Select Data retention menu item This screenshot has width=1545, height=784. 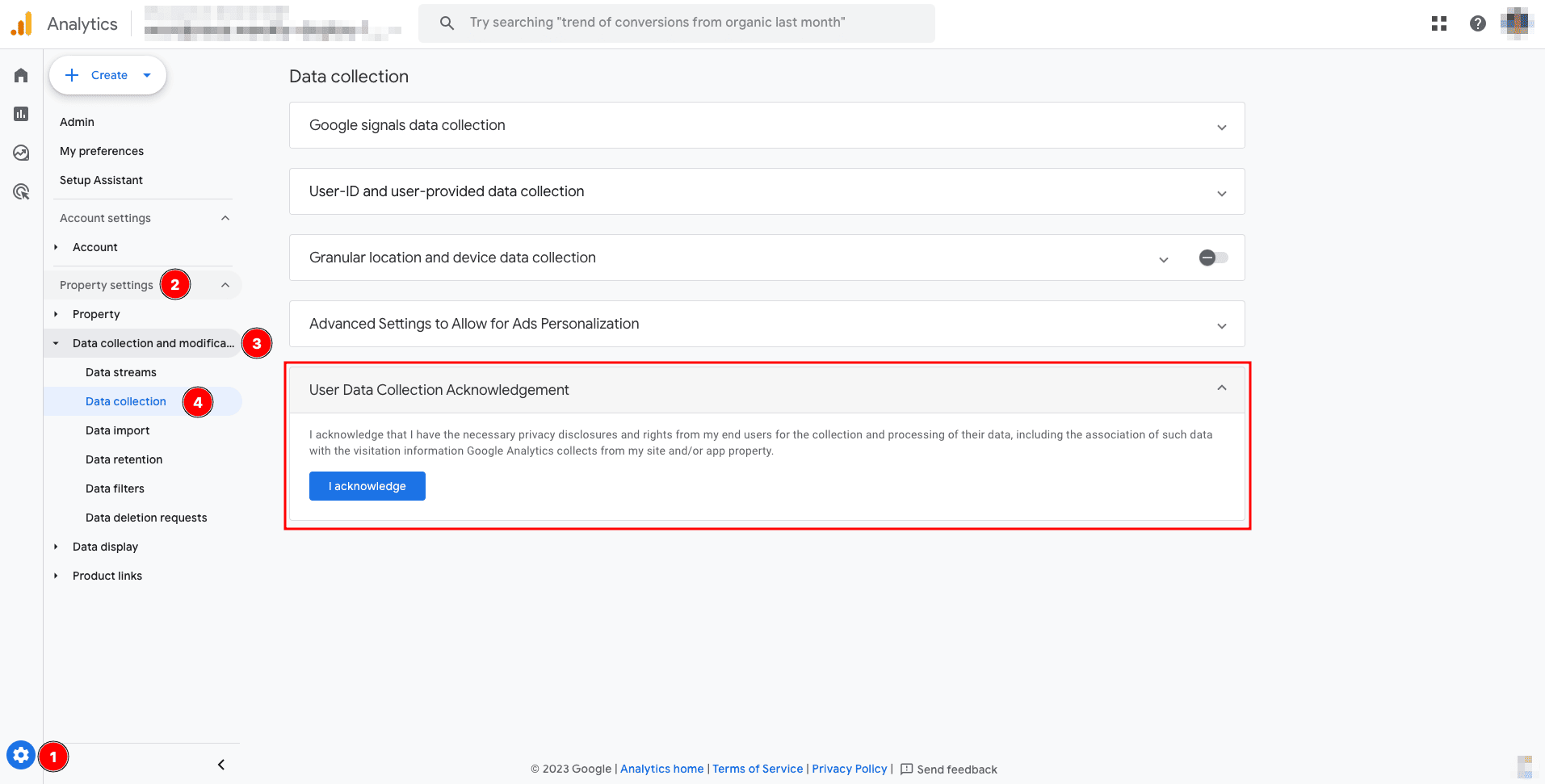[124, 459]
